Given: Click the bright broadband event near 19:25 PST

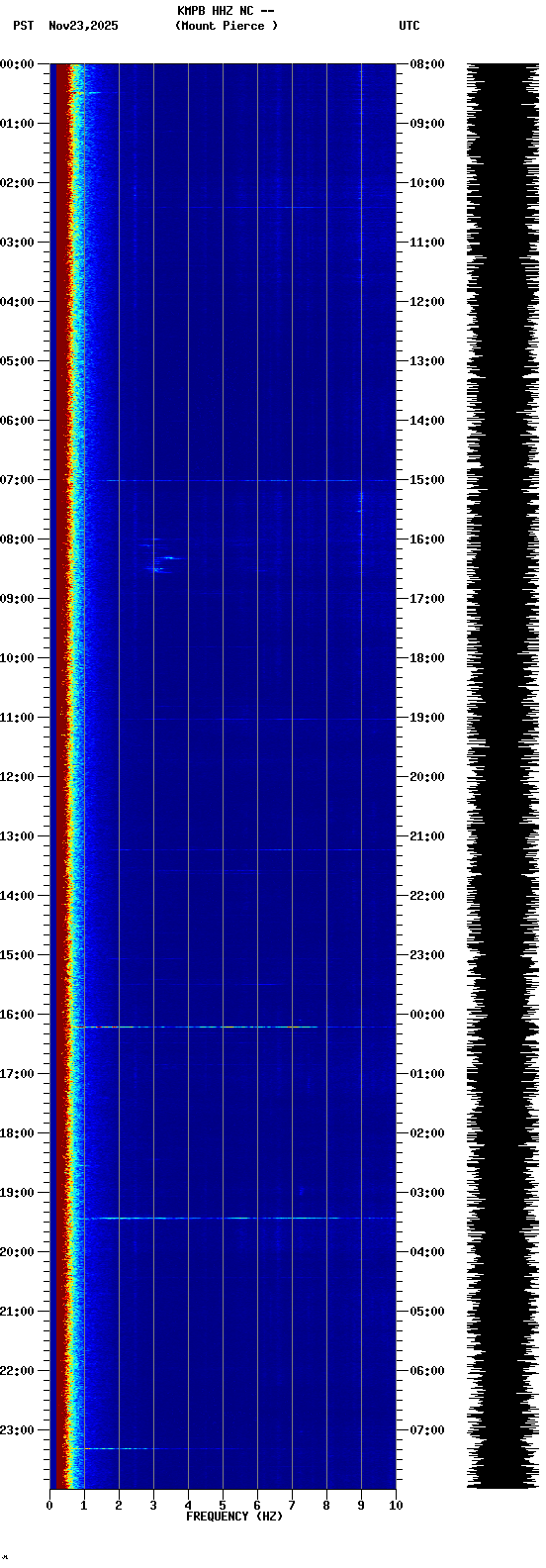Looking at the screenshot, I should click(x=239, y=1218).
